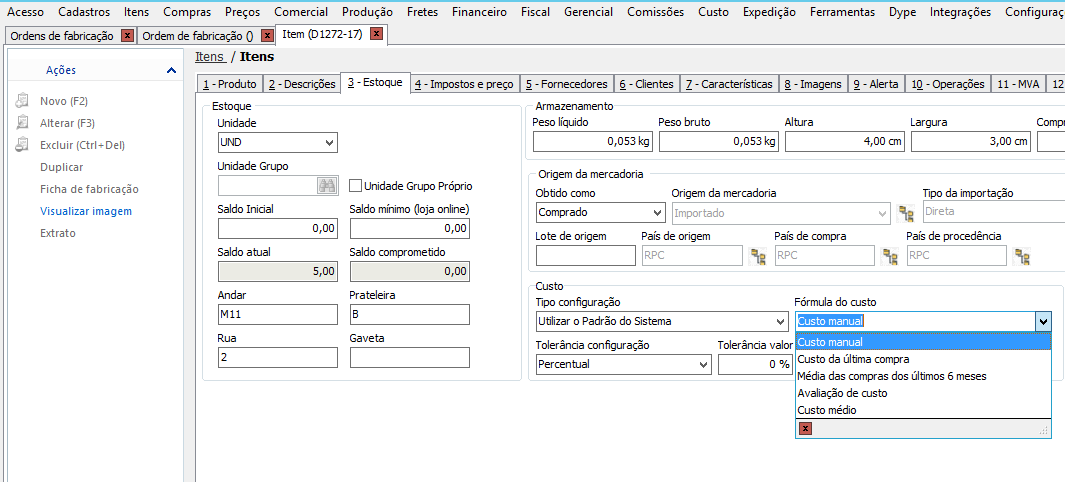Click the Extrato action

tap(58, 233)
